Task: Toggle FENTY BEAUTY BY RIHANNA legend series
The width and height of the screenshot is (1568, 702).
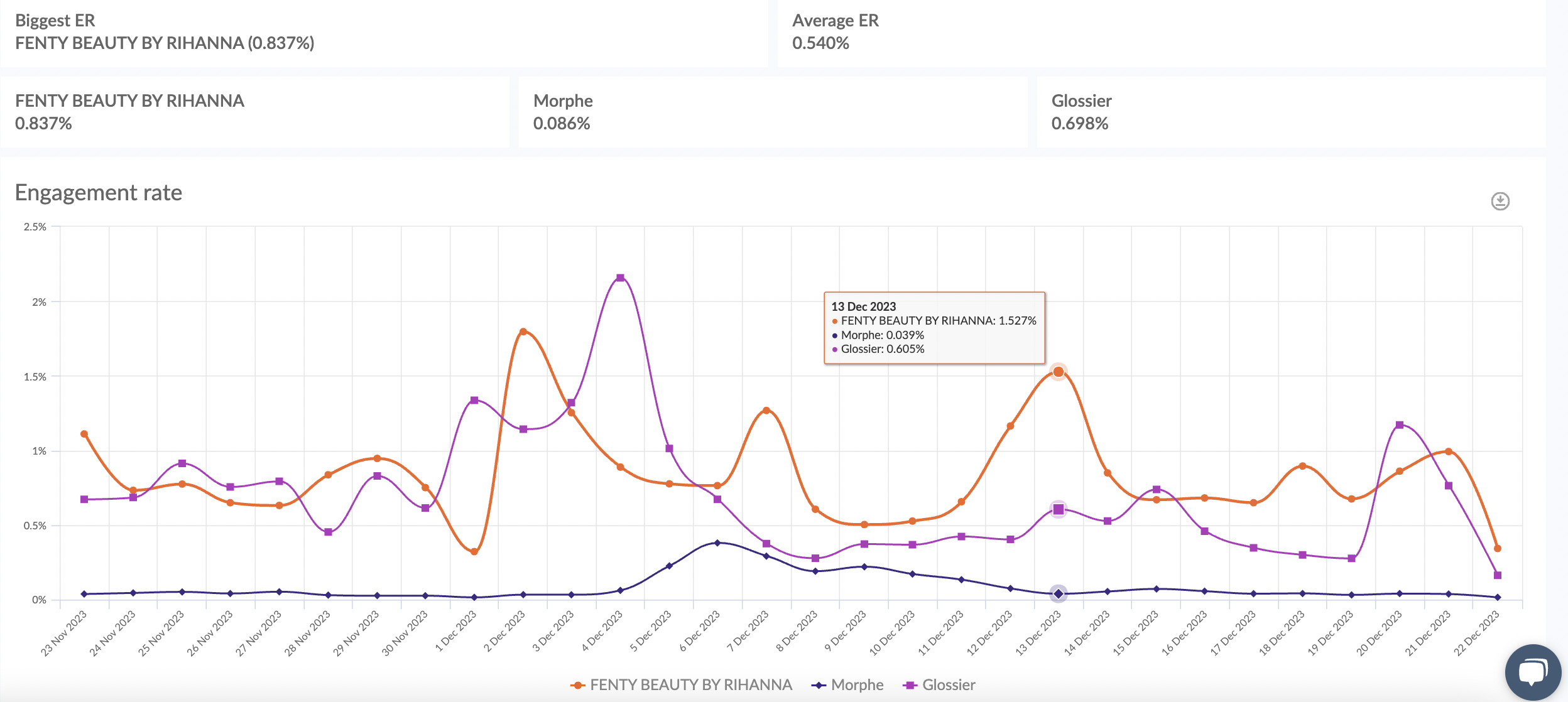Action: click(x=690, y=685)
